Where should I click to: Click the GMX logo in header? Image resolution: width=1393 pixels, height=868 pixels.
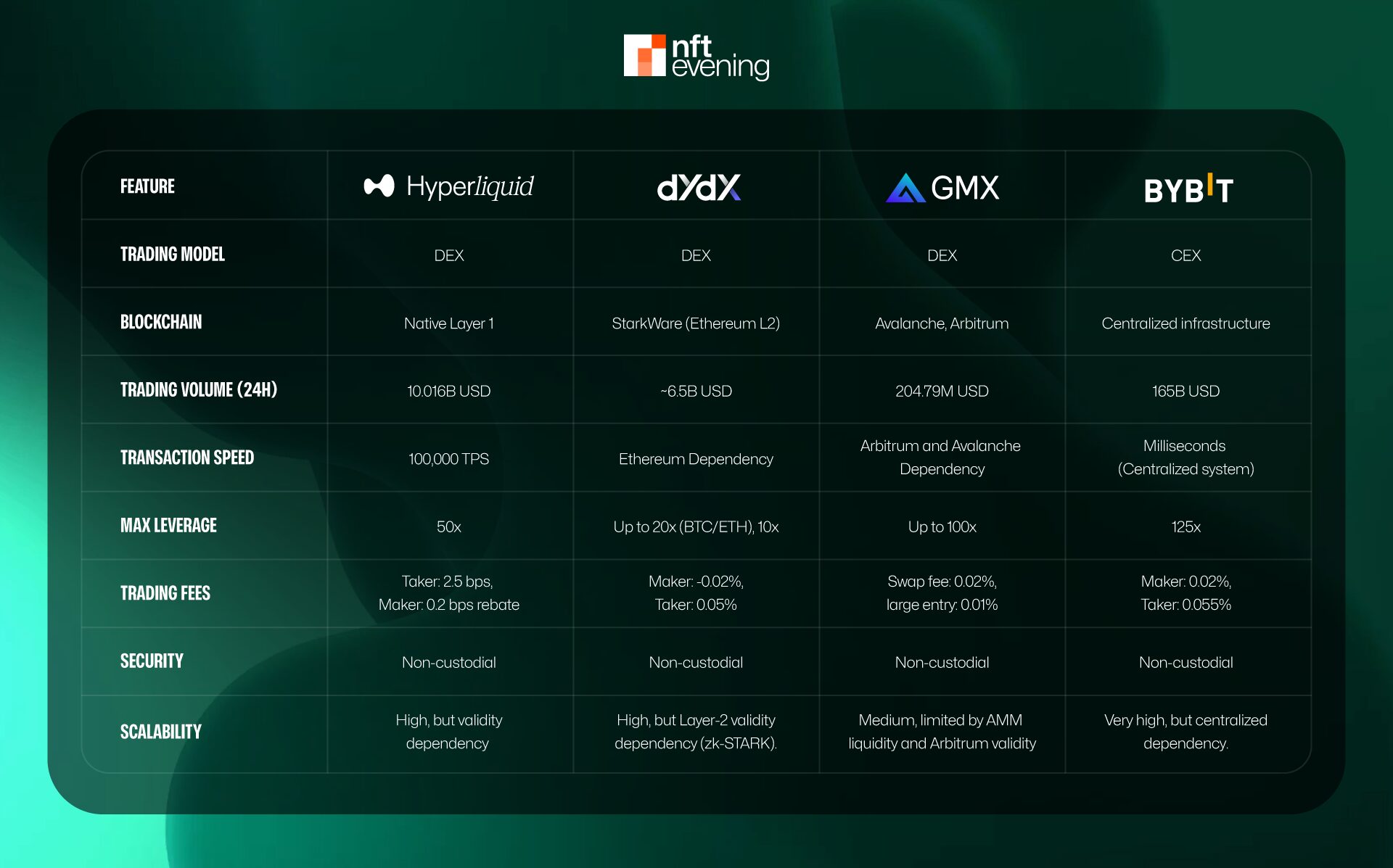[942, 188]
